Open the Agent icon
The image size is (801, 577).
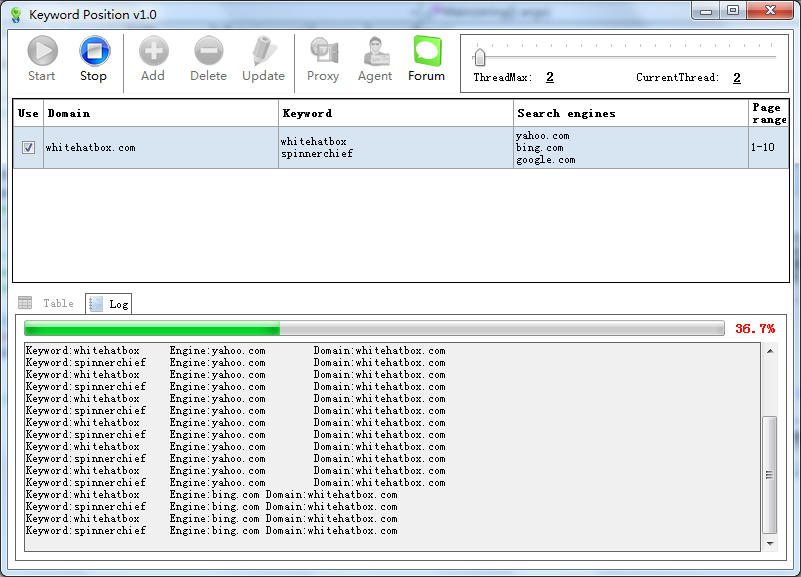point(375,52)
